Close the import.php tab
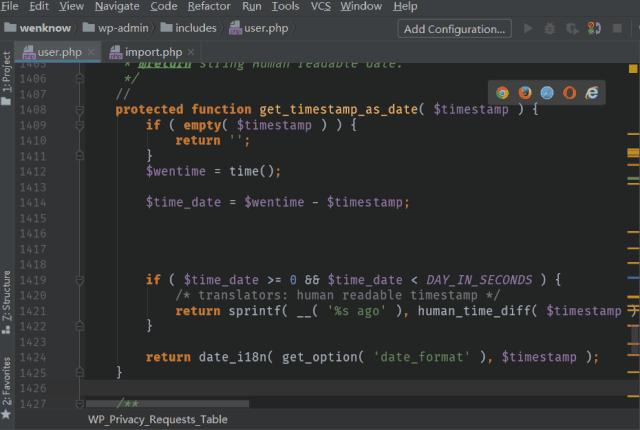Viewport: 640px width, 430px height. pos(191,52)
